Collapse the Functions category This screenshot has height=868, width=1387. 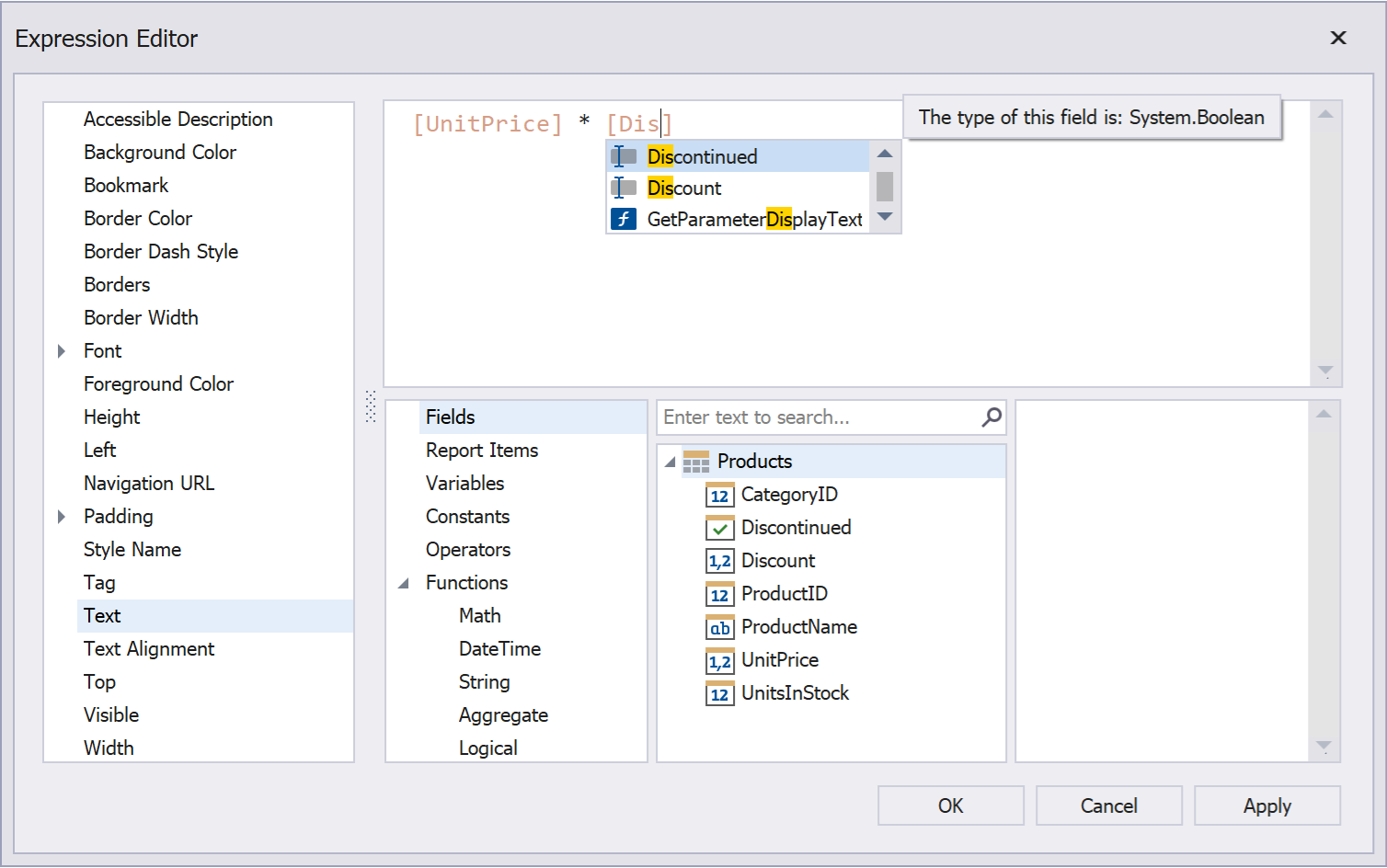[404, 583]
